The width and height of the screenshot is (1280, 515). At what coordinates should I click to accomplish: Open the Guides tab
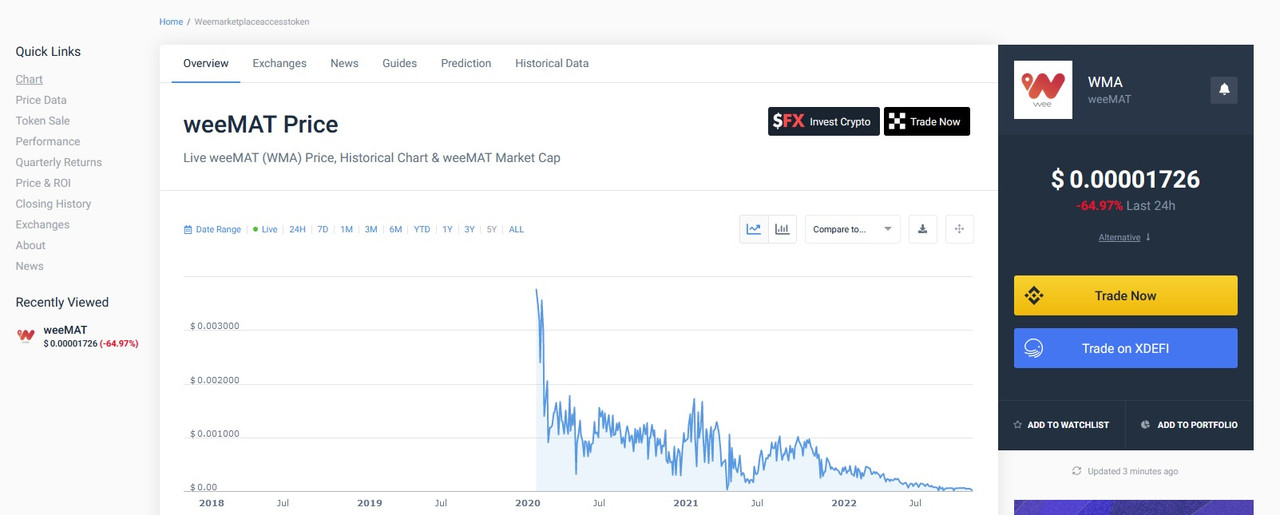[x=399, y=63]
